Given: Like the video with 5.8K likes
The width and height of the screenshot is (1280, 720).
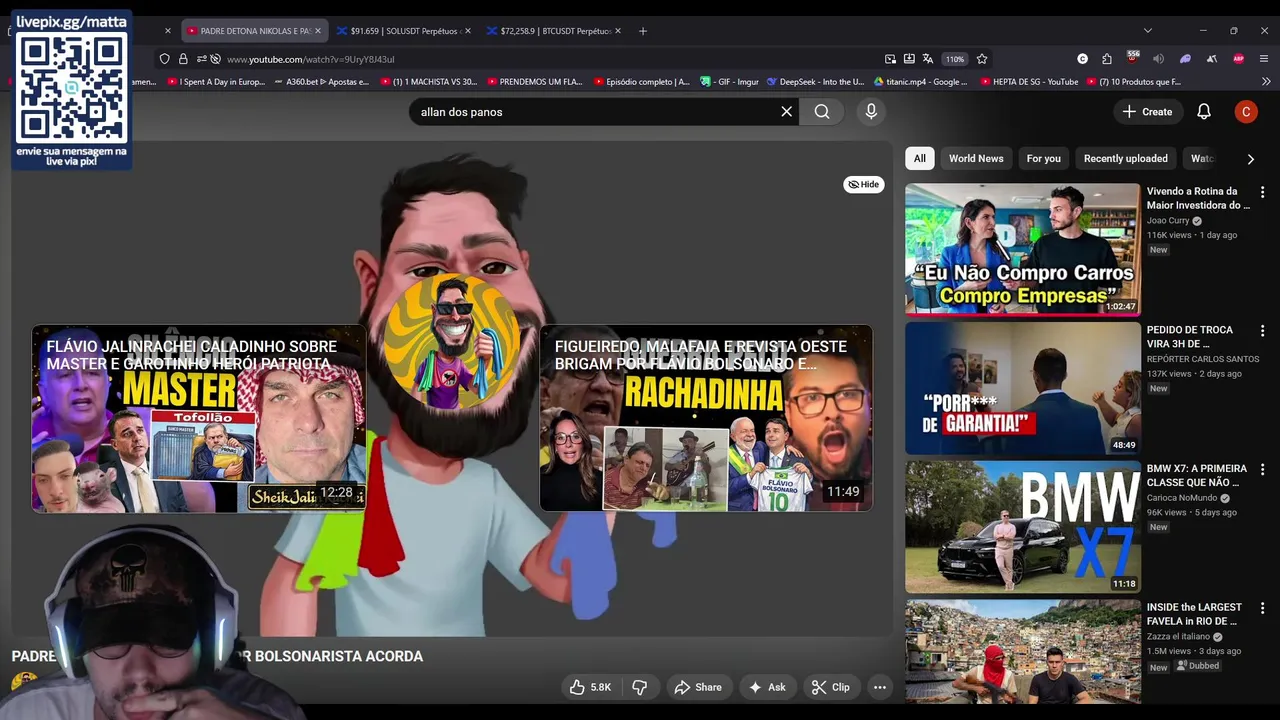Looking at the screenshot, I should [x=590, y=687].
